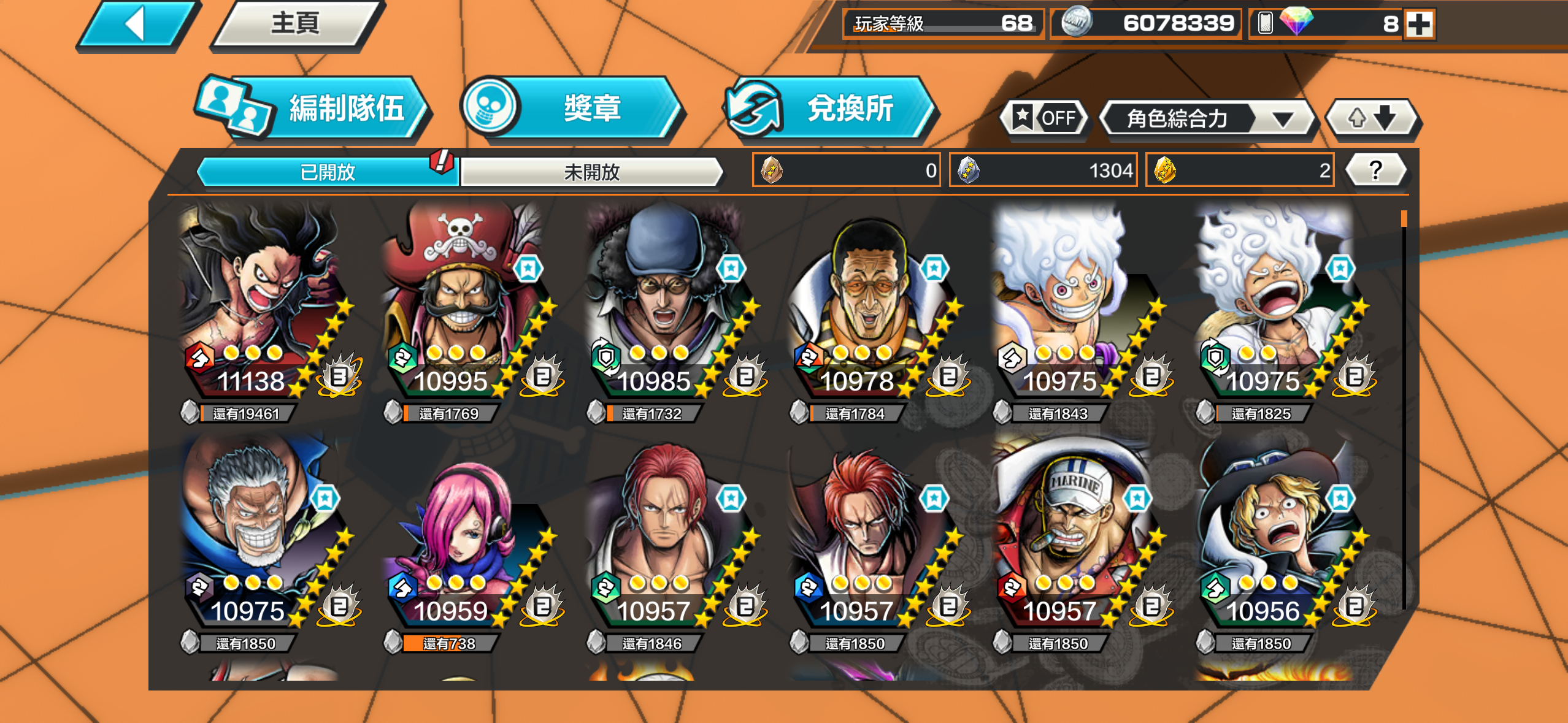
Task: Open the dropdown triangle next to 角色綜合力
Action: click(x=1283, y=118)
